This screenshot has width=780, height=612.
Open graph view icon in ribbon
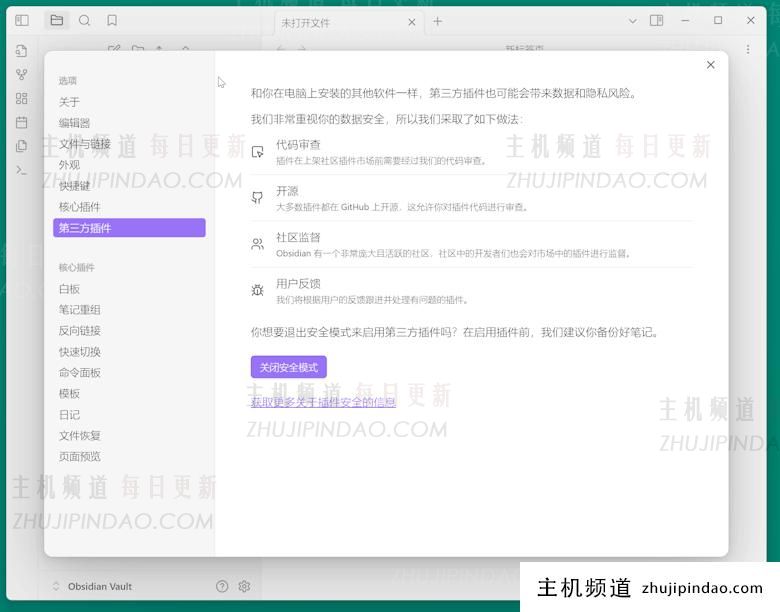pos(21,75)
